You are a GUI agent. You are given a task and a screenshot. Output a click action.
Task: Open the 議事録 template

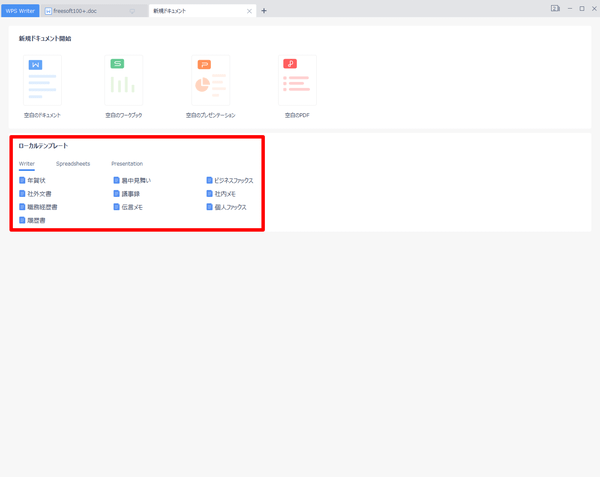click(x=131, y=194)
